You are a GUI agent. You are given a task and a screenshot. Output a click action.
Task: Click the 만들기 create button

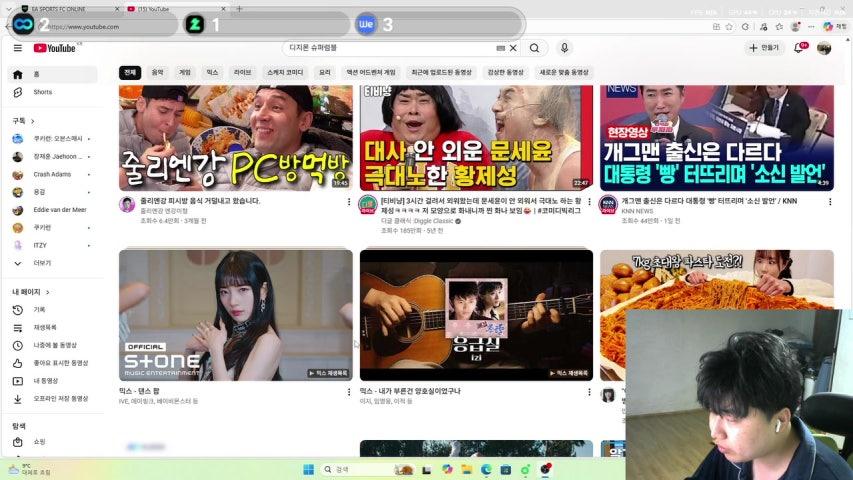click(x=764, y=48)
